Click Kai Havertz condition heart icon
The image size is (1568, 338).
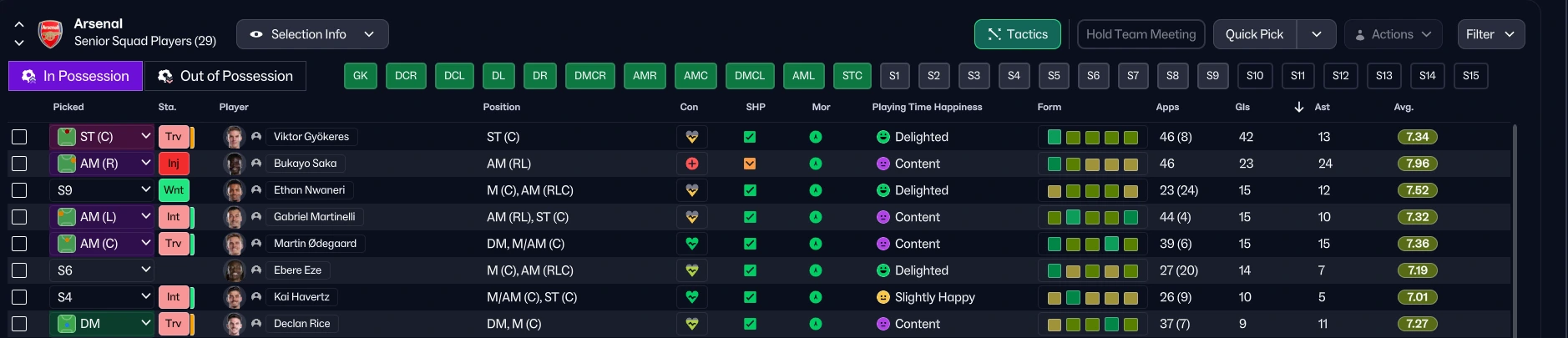click(691, 297)
